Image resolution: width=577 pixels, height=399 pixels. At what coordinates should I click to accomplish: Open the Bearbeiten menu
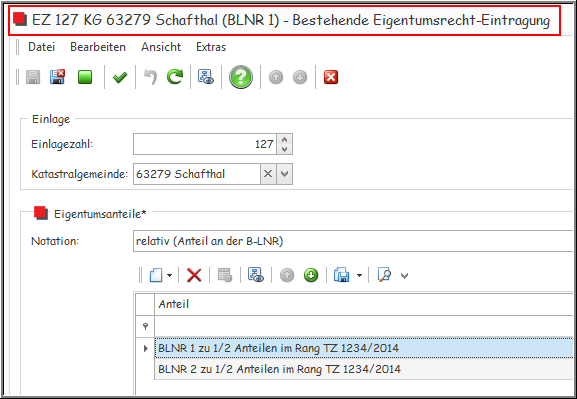click(x=98, y=47)
